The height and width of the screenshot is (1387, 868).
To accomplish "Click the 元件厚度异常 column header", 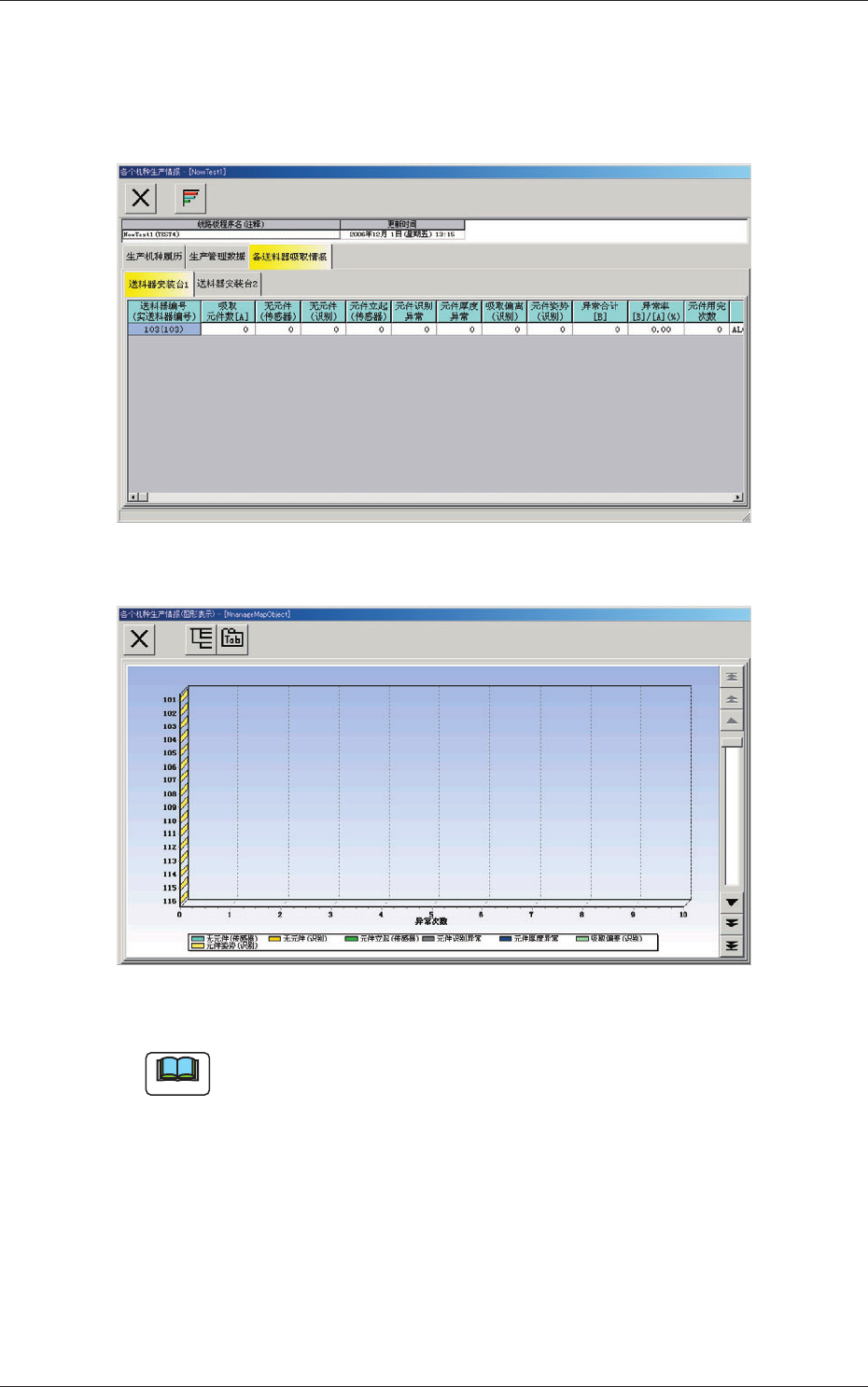I will pyautogui.click(x=459, y=312).
